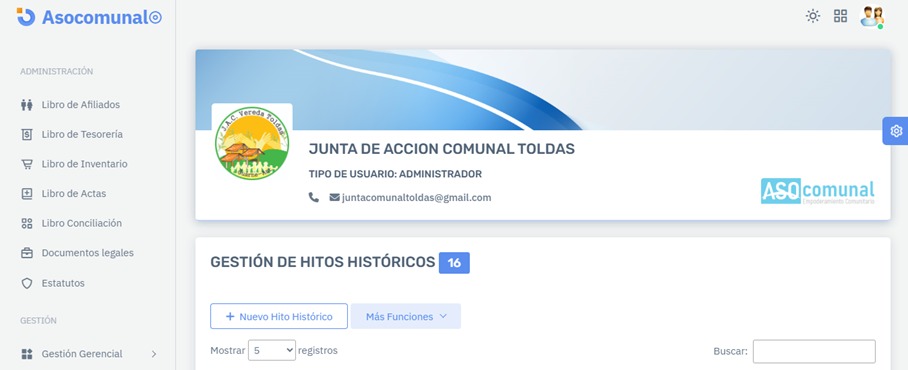Click the Libro de Afiliados people icon

27,105
